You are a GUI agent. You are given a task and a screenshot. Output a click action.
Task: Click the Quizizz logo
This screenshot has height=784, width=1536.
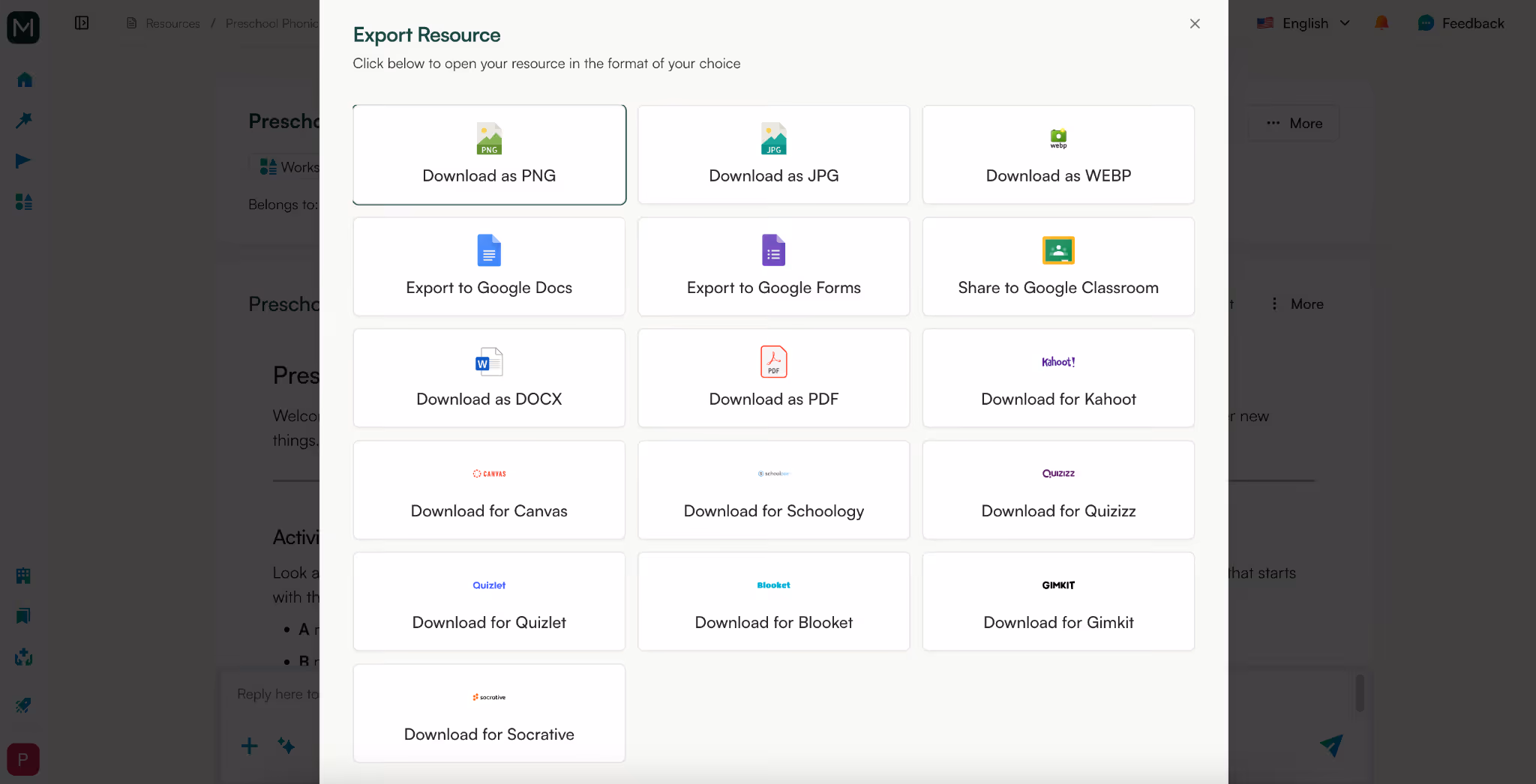[1058, 474]
